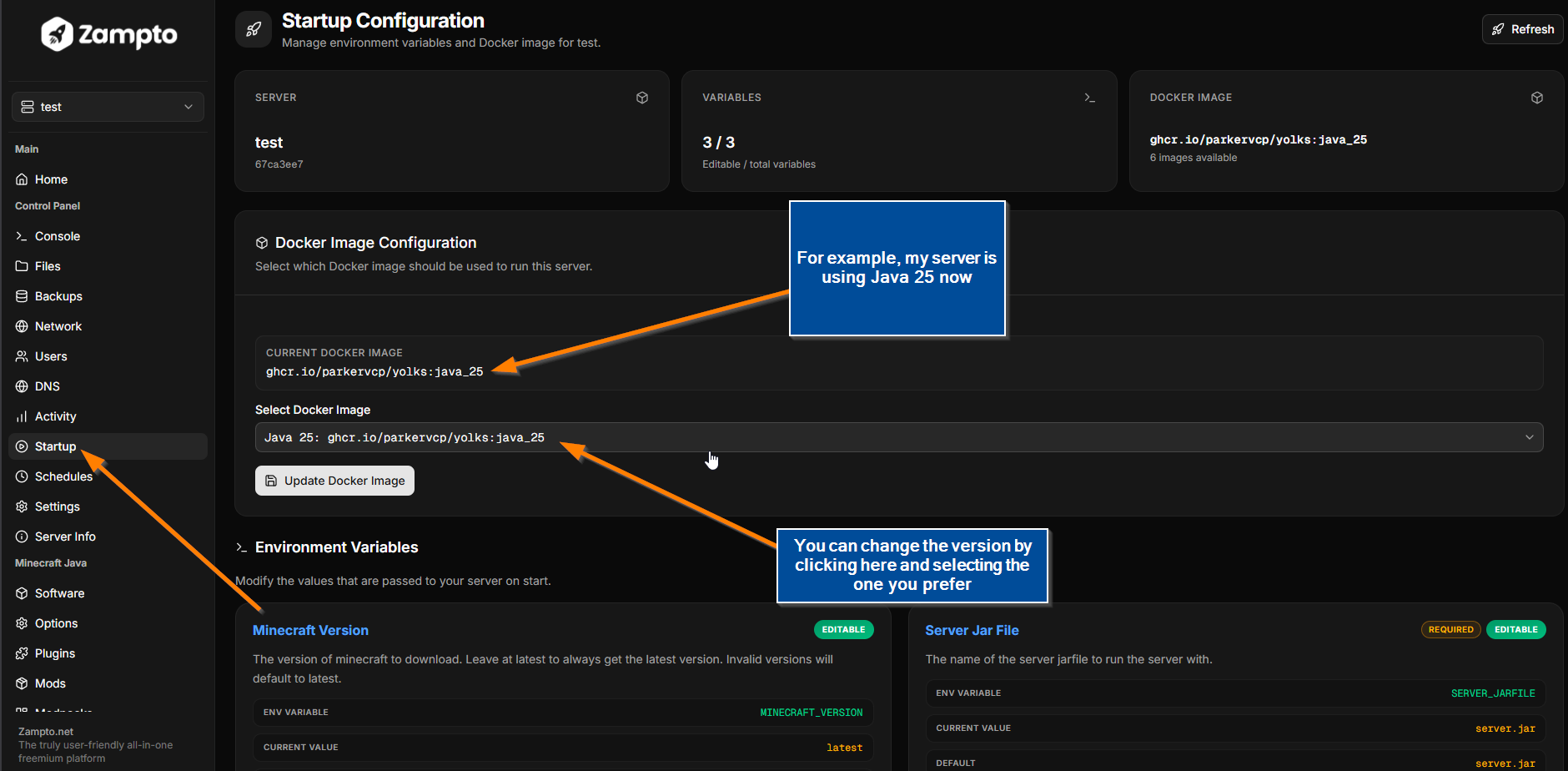This screenshot has width=1568, height=771.
Task: Click the cube icon beside Docker Image Configuration
Action: click(262, 243)
